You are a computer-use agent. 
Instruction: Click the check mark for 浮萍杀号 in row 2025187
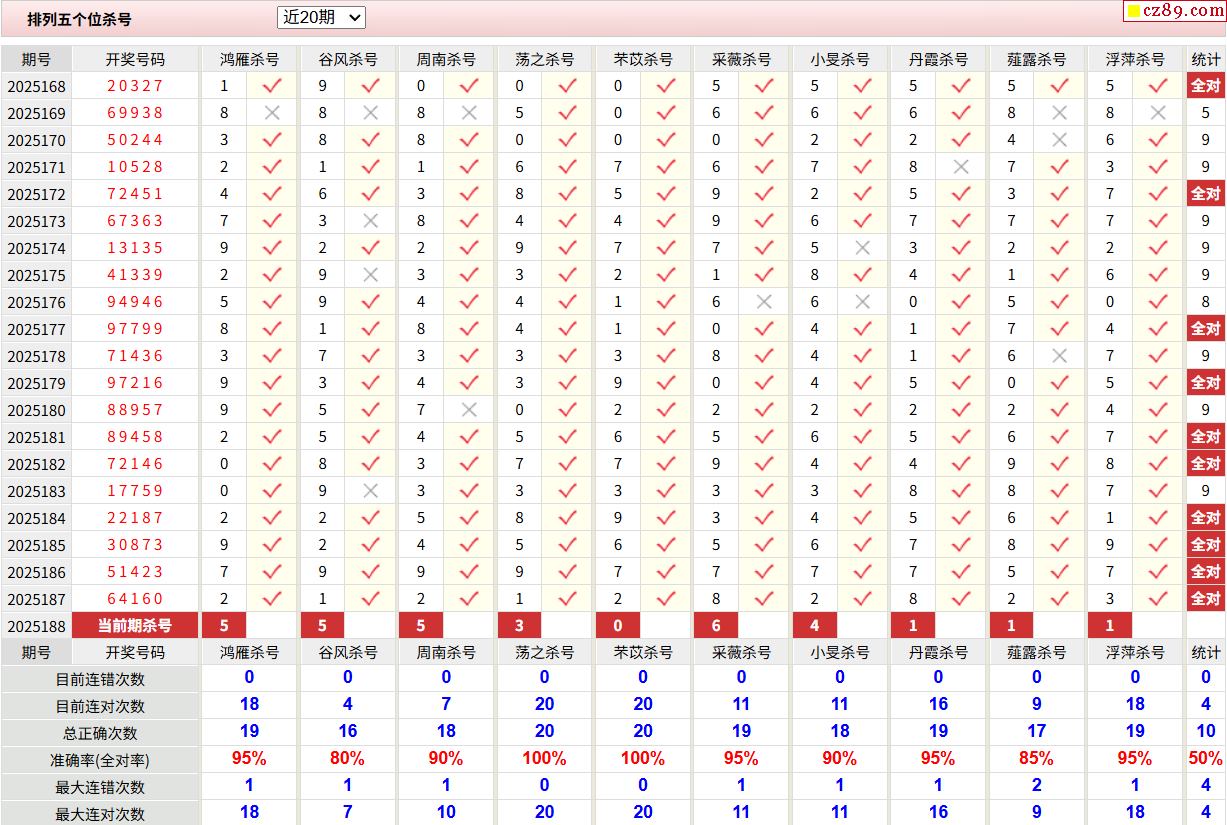(x=1158, y=599)
